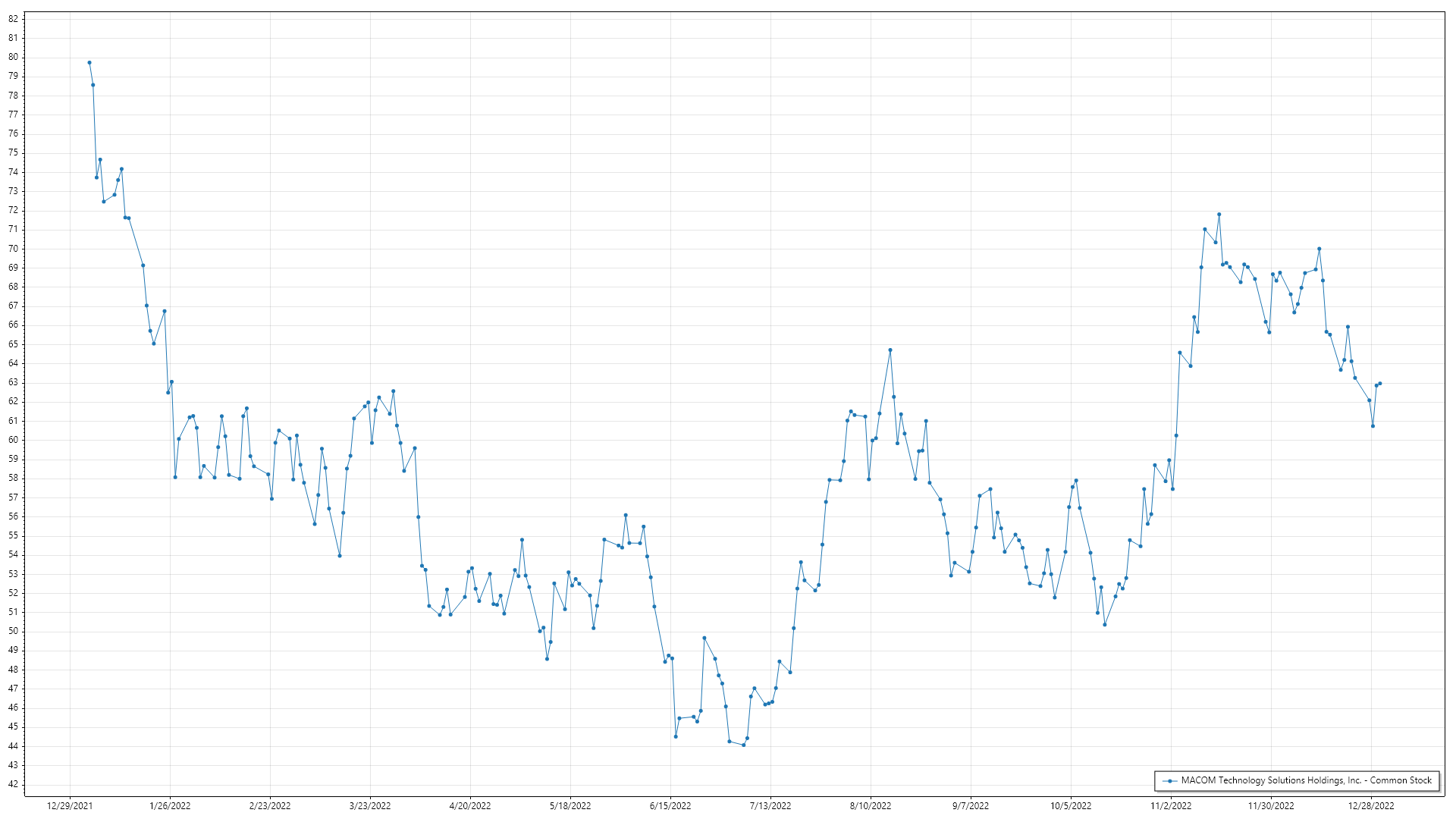
Task: Select the 6/15/2022 date on axis
Action: [x=670, y=806]
